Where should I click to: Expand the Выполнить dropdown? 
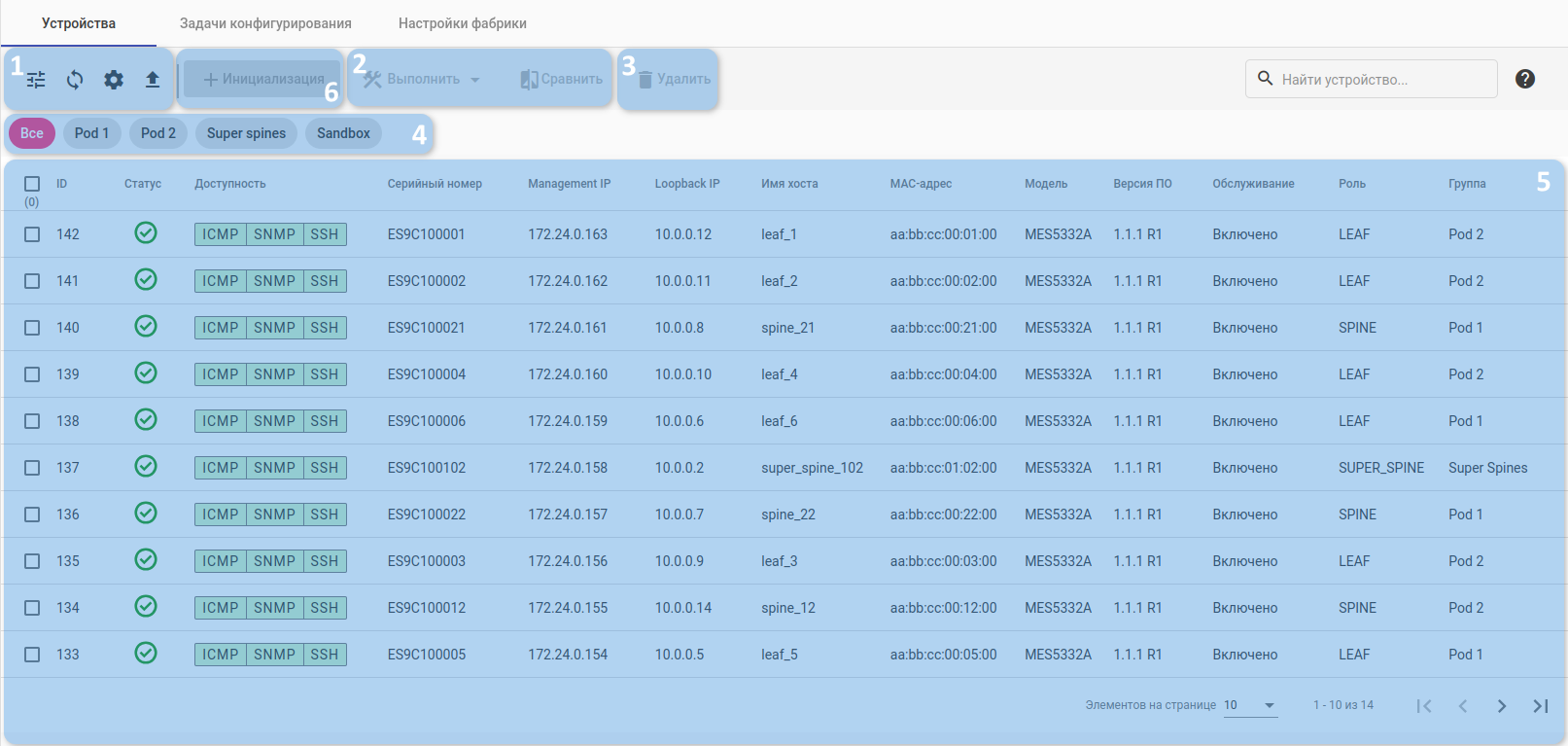coord(424,80)
